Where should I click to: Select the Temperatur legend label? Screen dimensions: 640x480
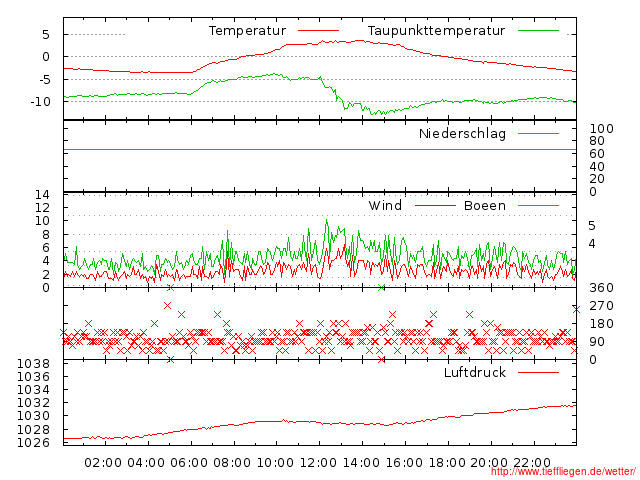coord(247,31)
